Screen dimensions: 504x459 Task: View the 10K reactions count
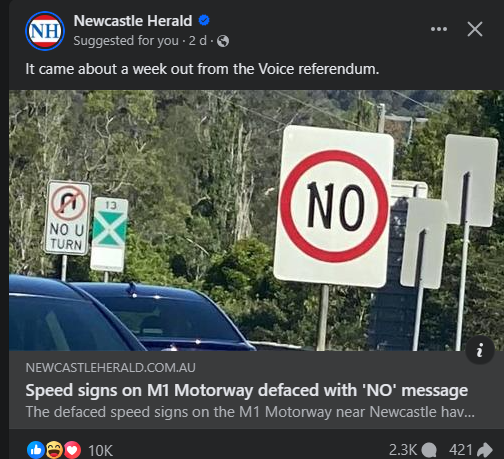100,451
